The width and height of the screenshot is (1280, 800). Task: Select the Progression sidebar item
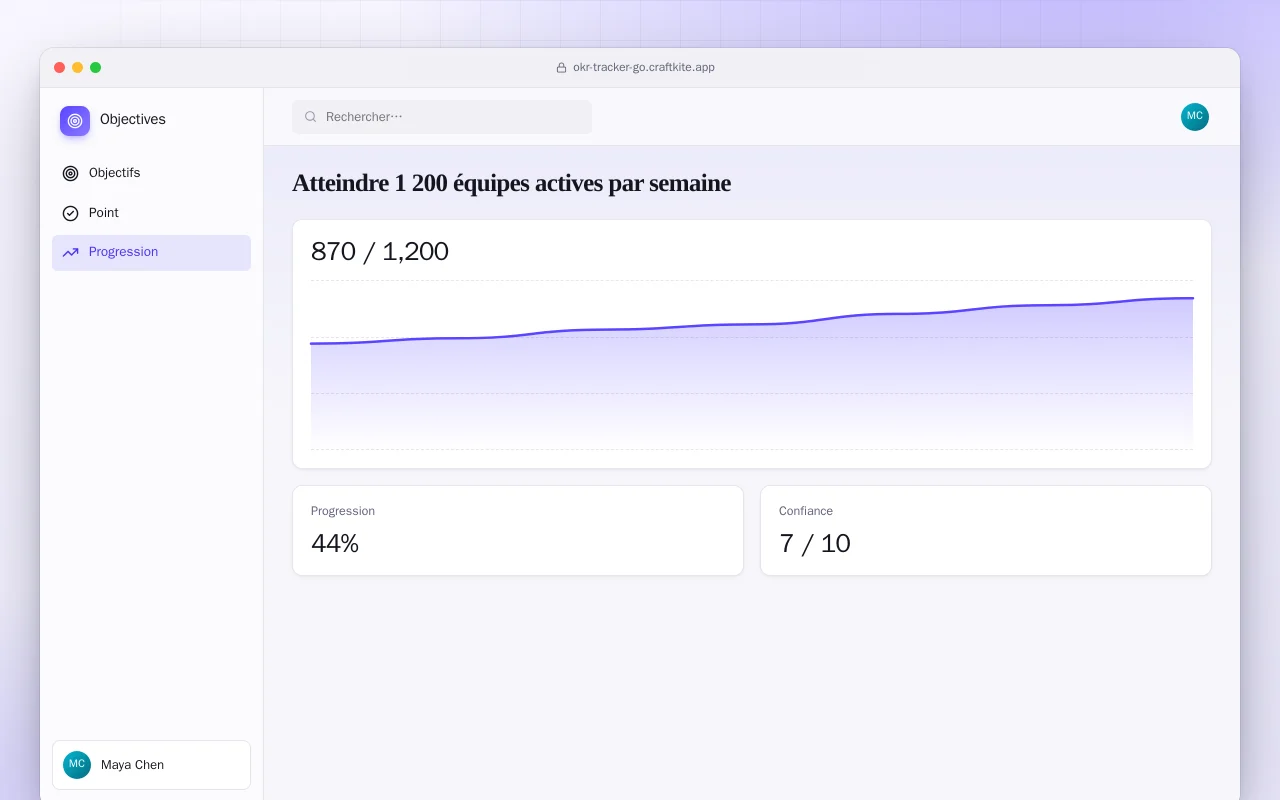(x=151, y=253)
